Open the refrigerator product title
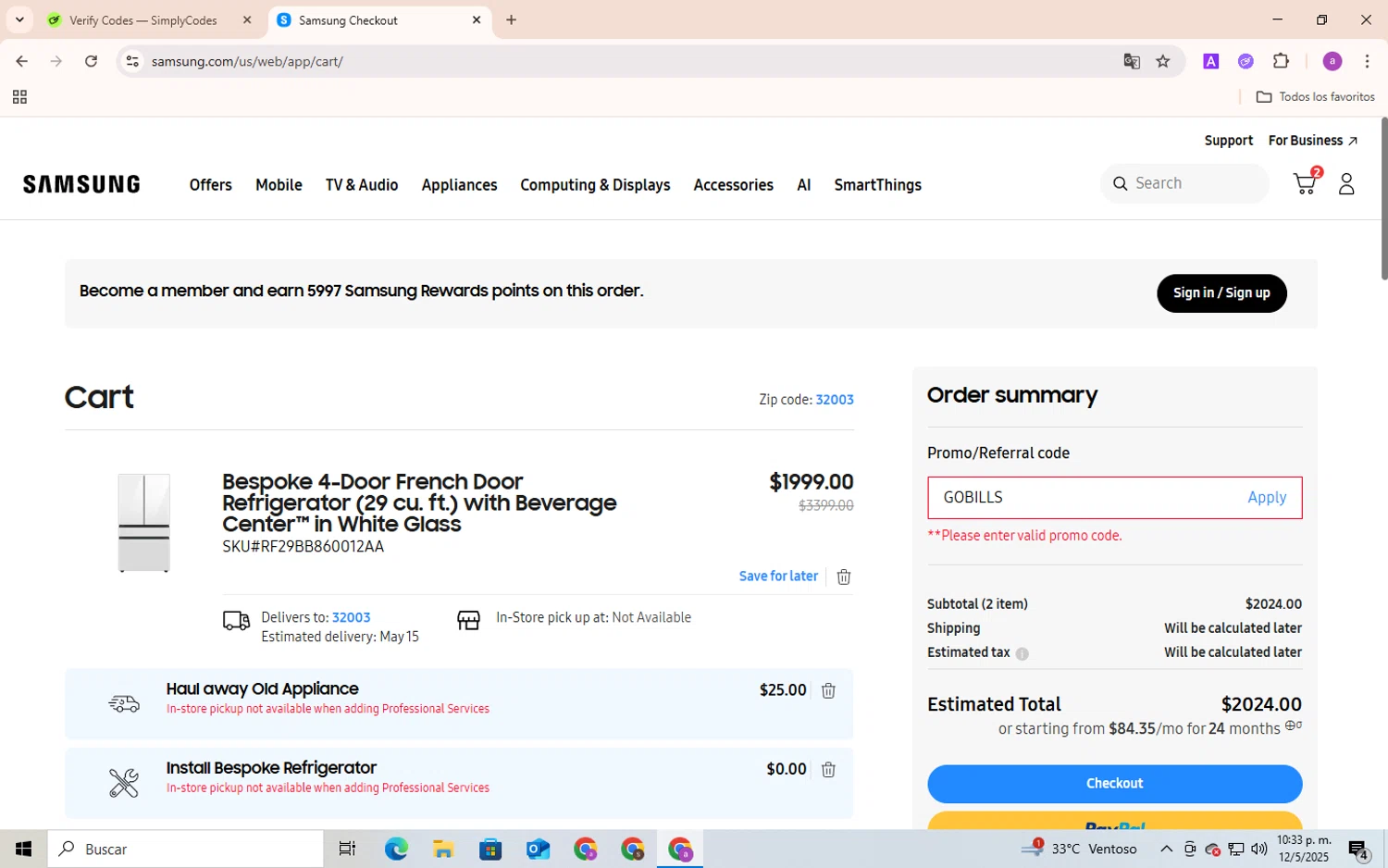This screenshot has height=868, width=1388. [419, 502]
